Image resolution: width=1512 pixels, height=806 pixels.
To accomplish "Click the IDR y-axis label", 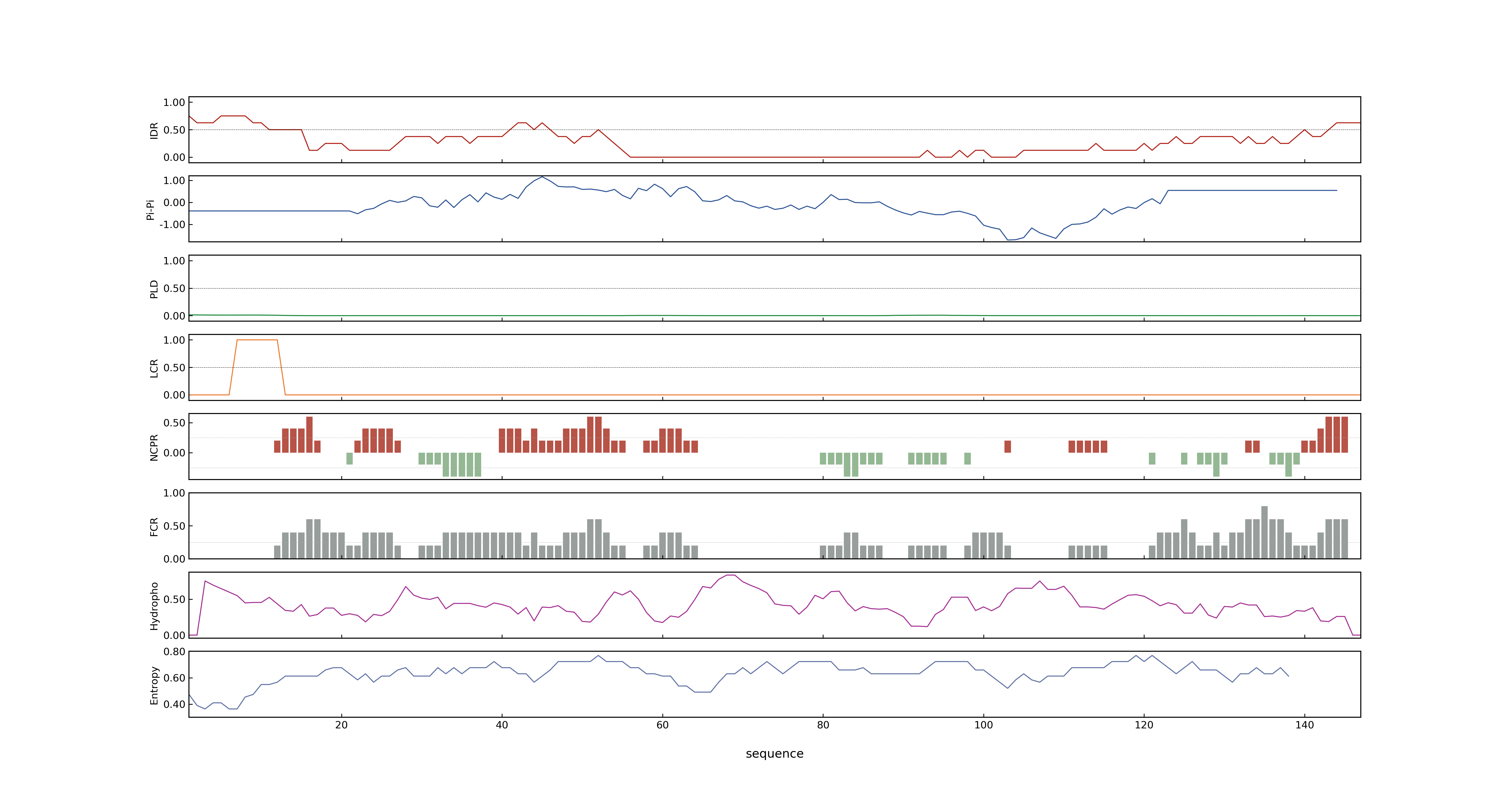I will tap(154, 130).
